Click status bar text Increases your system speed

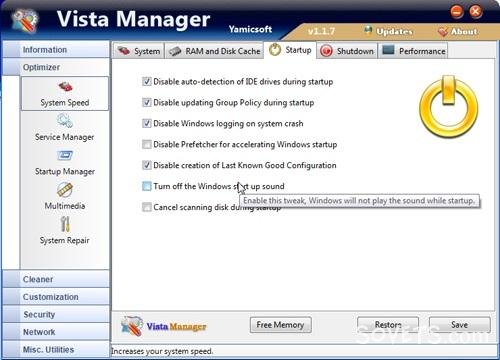coord(162,351)
